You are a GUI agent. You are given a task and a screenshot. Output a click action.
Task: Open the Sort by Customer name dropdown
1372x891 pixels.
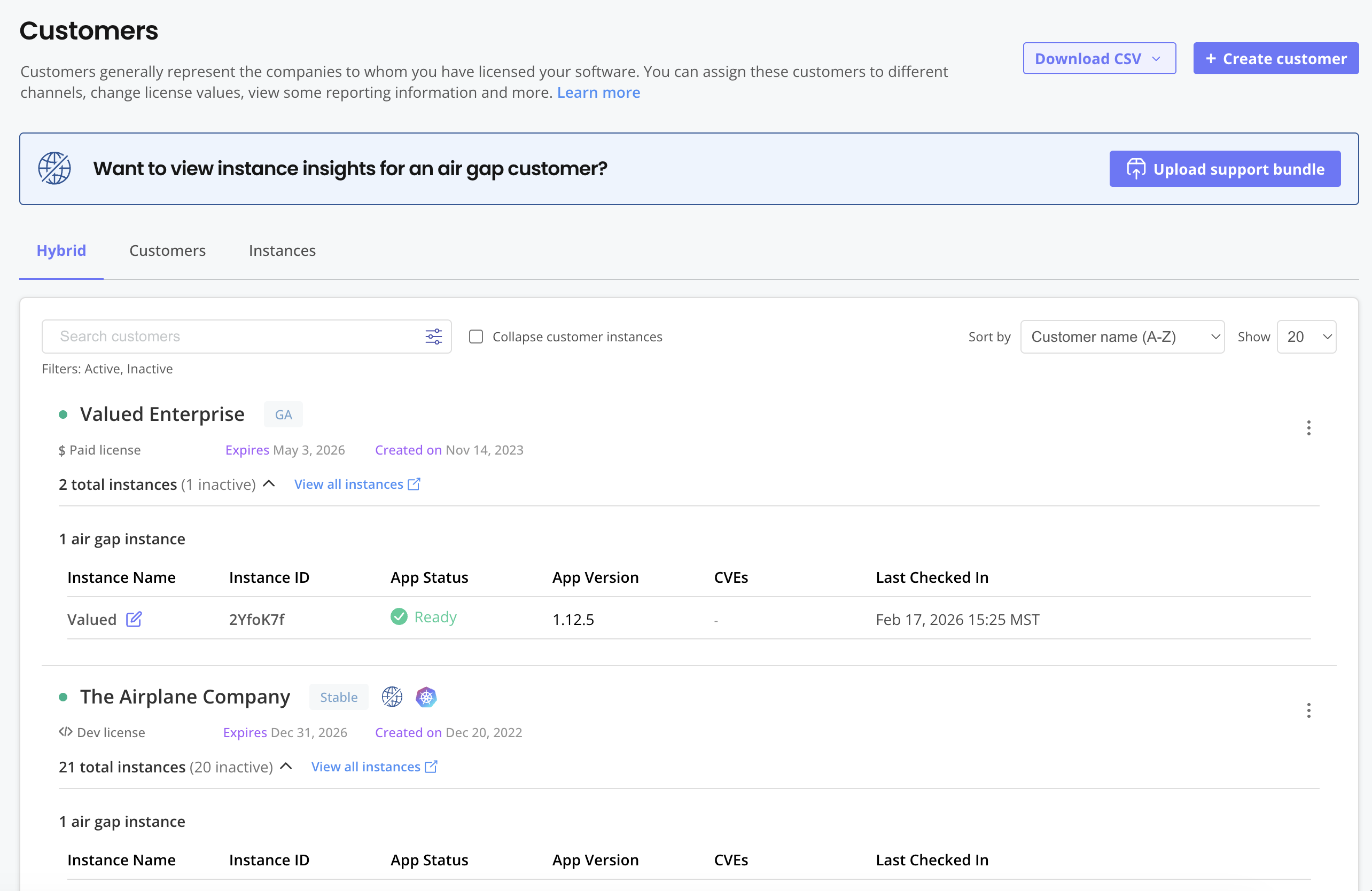pyautogui.click(x=1122, y=336)
